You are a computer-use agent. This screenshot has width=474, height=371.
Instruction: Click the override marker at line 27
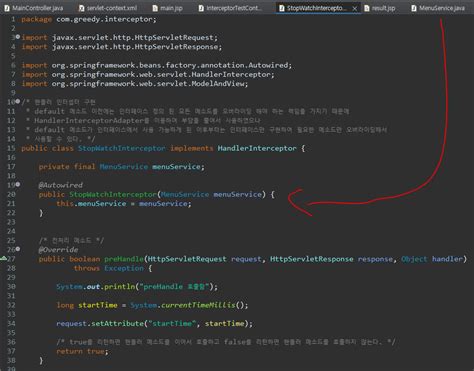click(3, 258)
